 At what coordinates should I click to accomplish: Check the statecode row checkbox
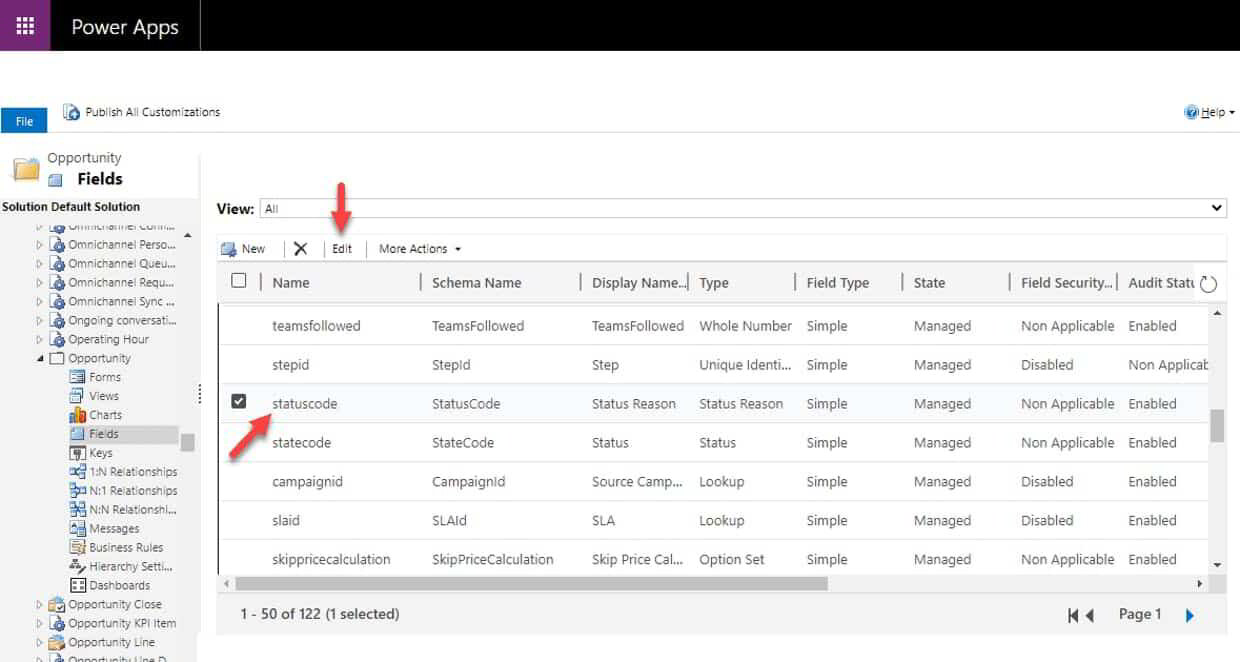coord(241,442)
